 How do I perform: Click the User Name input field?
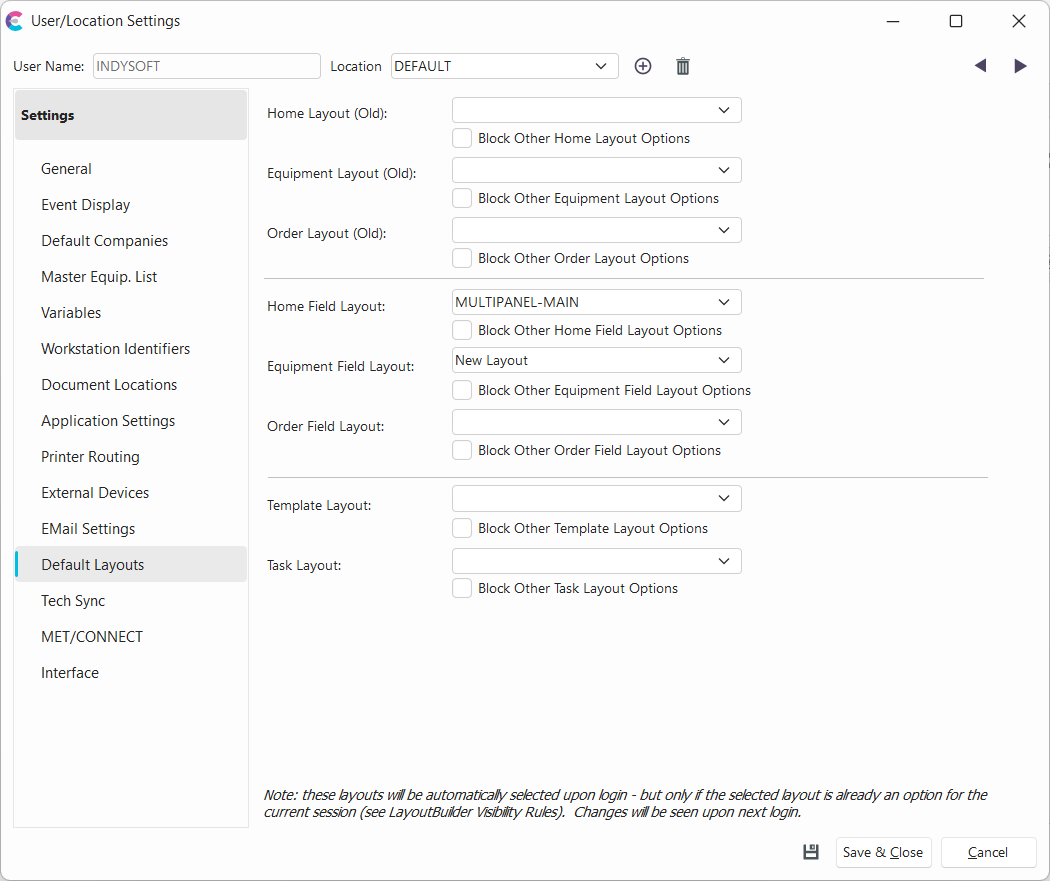tap(206, 66)
